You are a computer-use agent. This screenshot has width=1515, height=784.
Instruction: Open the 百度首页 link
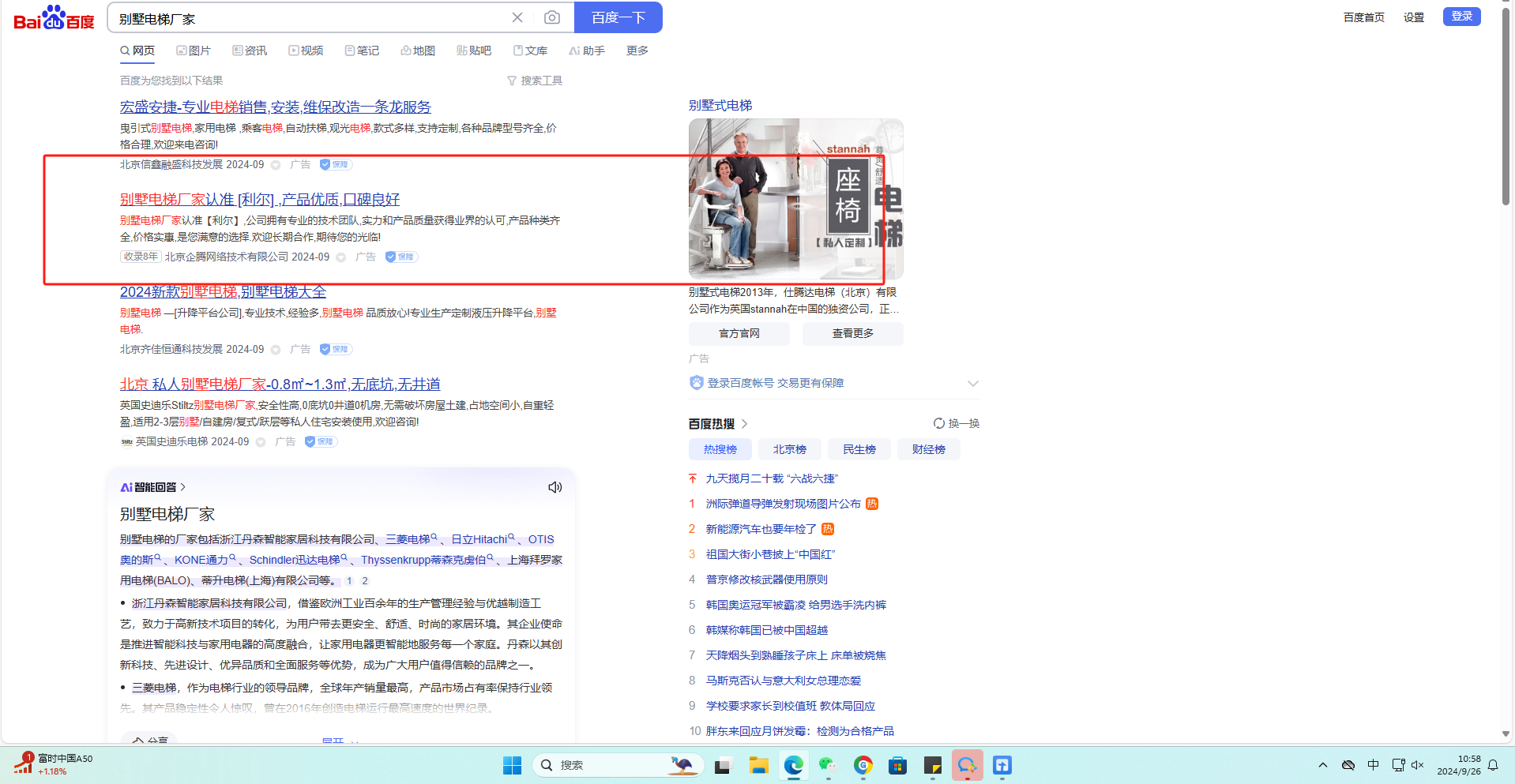click(1364, 17)
